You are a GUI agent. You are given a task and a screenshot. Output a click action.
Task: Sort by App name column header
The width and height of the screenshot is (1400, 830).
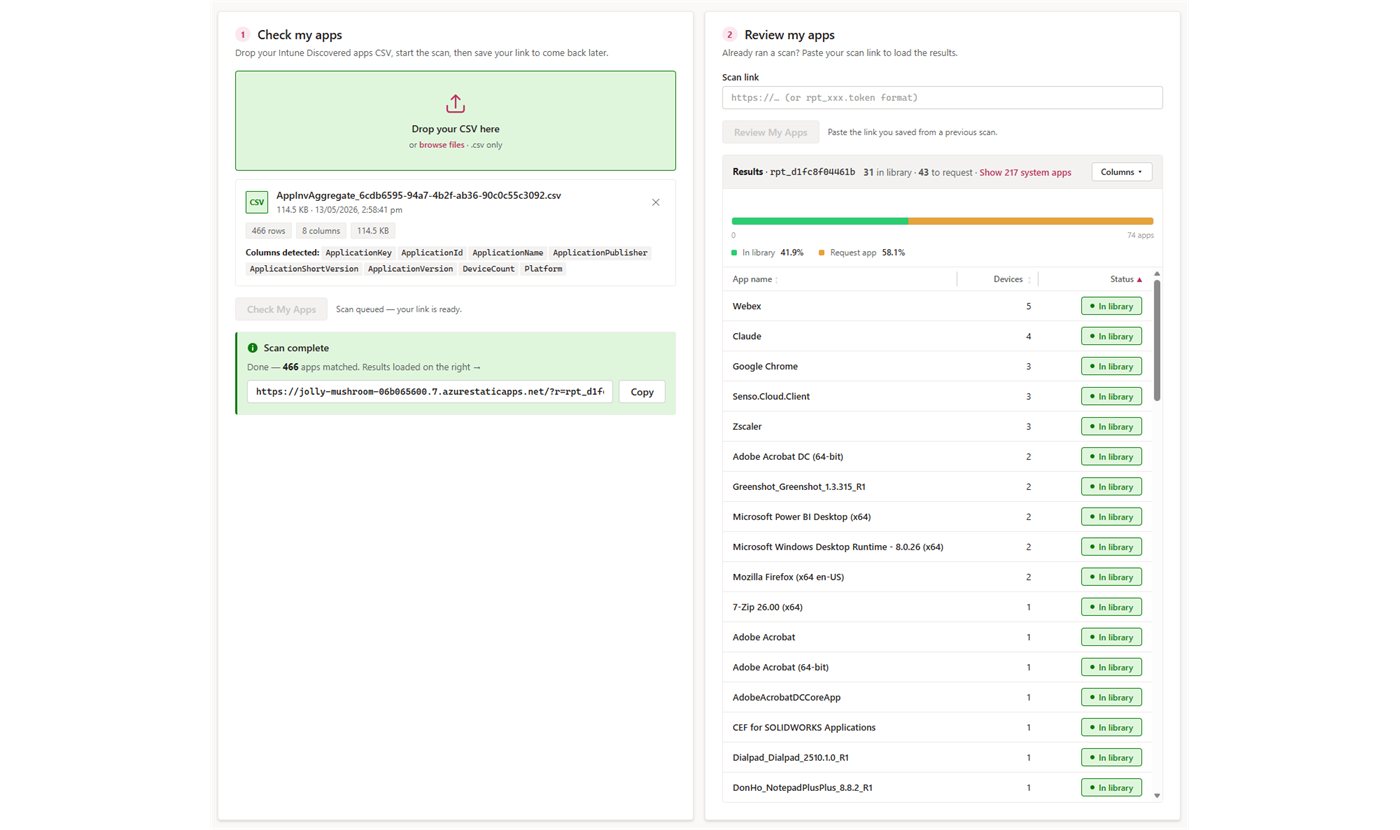coord(755,280)
